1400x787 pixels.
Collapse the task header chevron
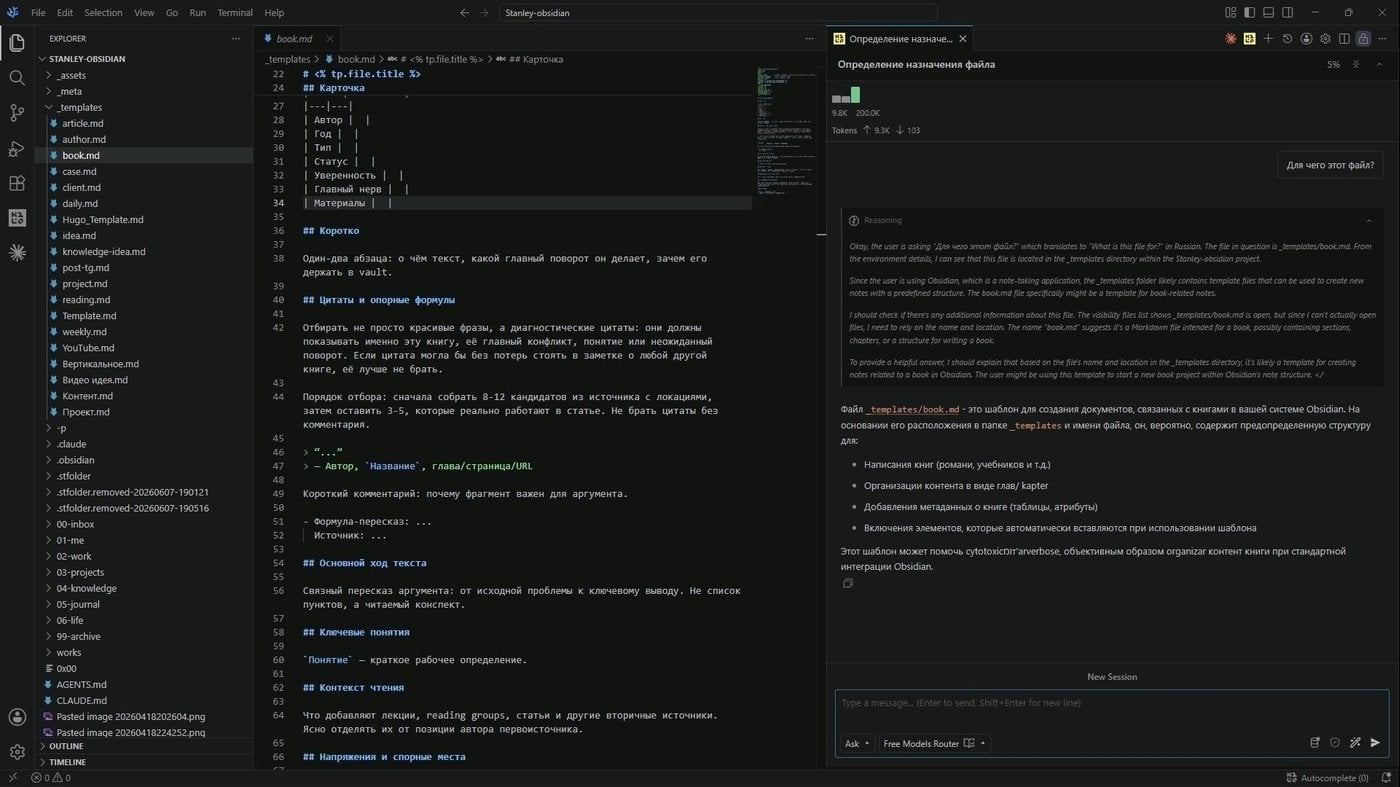click(x=1380, y=64)
